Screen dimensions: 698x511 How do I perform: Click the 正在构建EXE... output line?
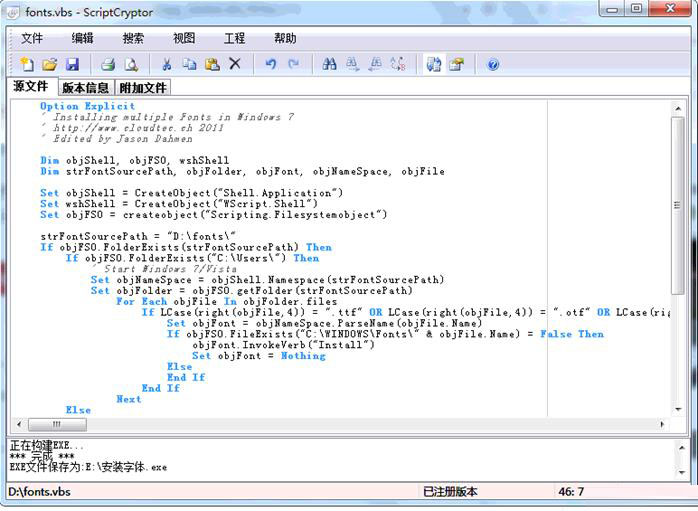pos(47,445)
